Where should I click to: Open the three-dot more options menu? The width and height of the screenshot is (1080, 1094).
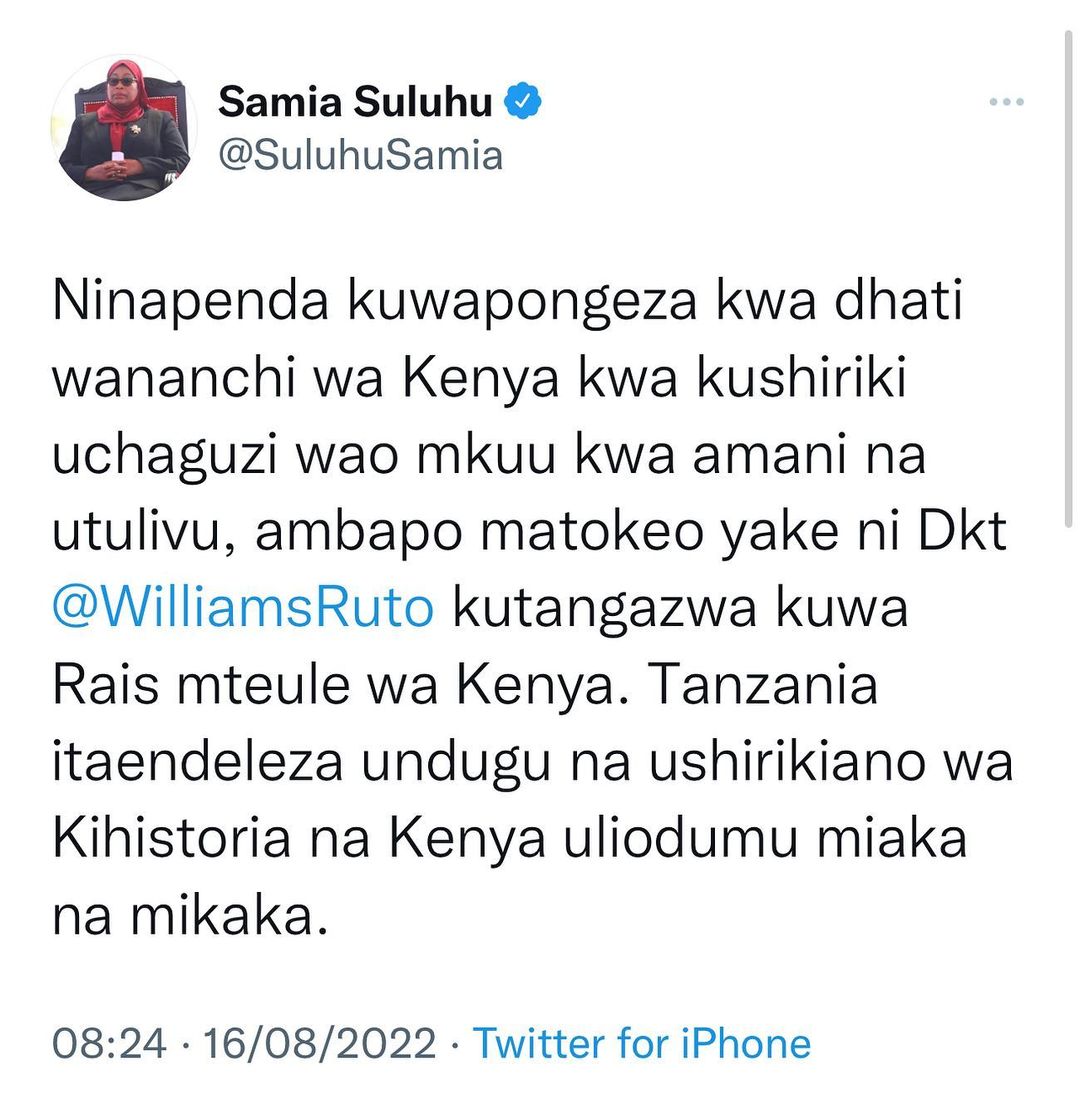click(1006, 102)
